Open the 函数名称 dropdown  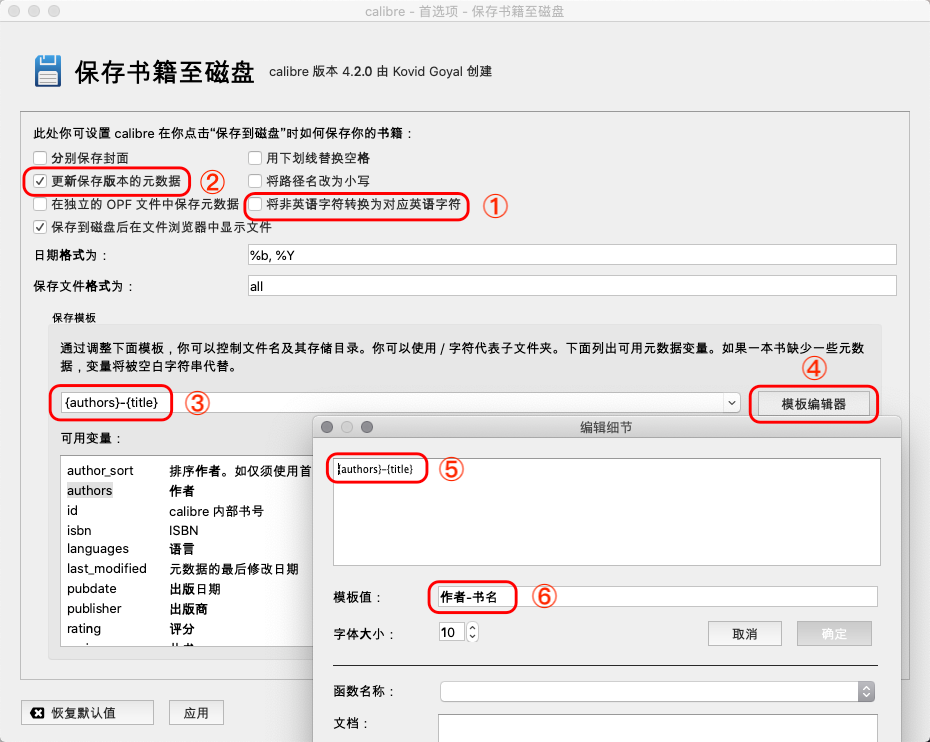(657, 692)
